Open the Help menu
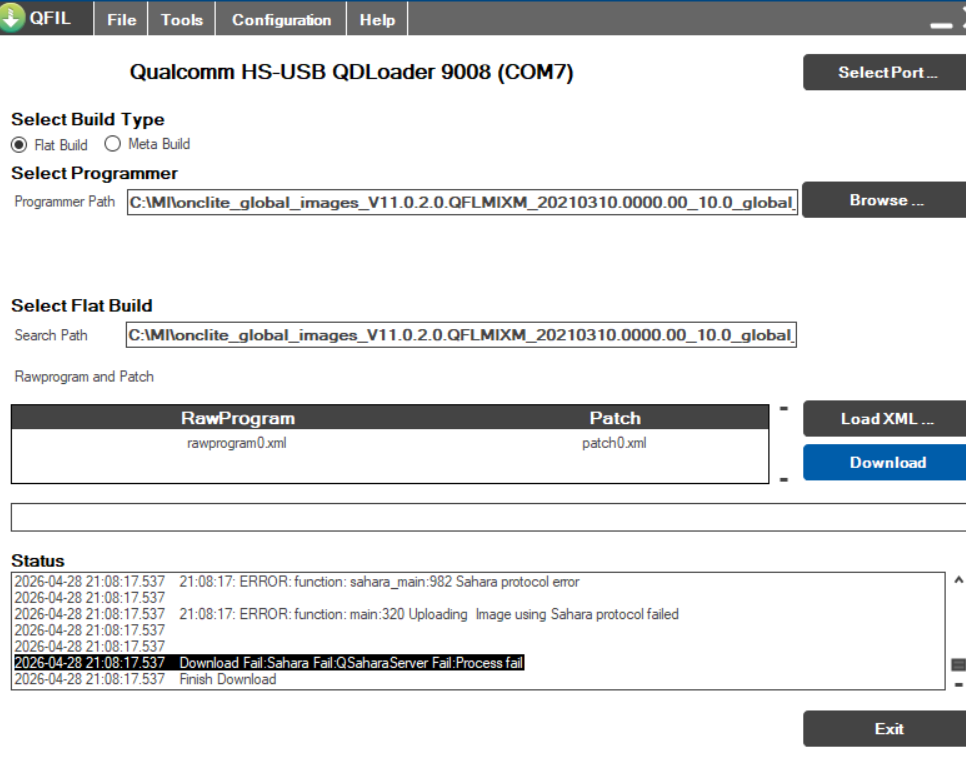 click(377, 19)
